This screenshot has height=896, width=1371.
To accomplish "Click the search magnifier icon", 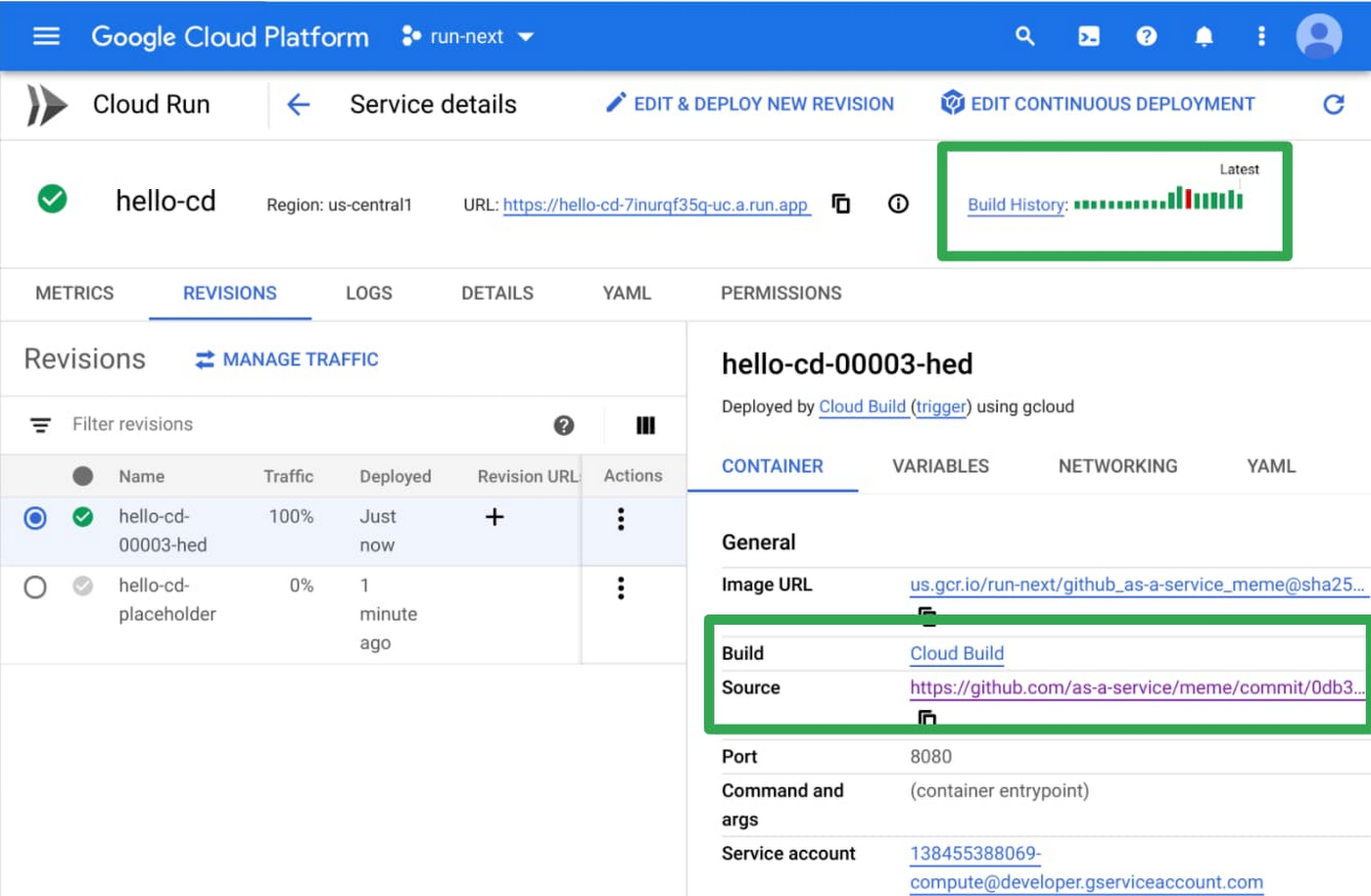I will (1025, 36).
